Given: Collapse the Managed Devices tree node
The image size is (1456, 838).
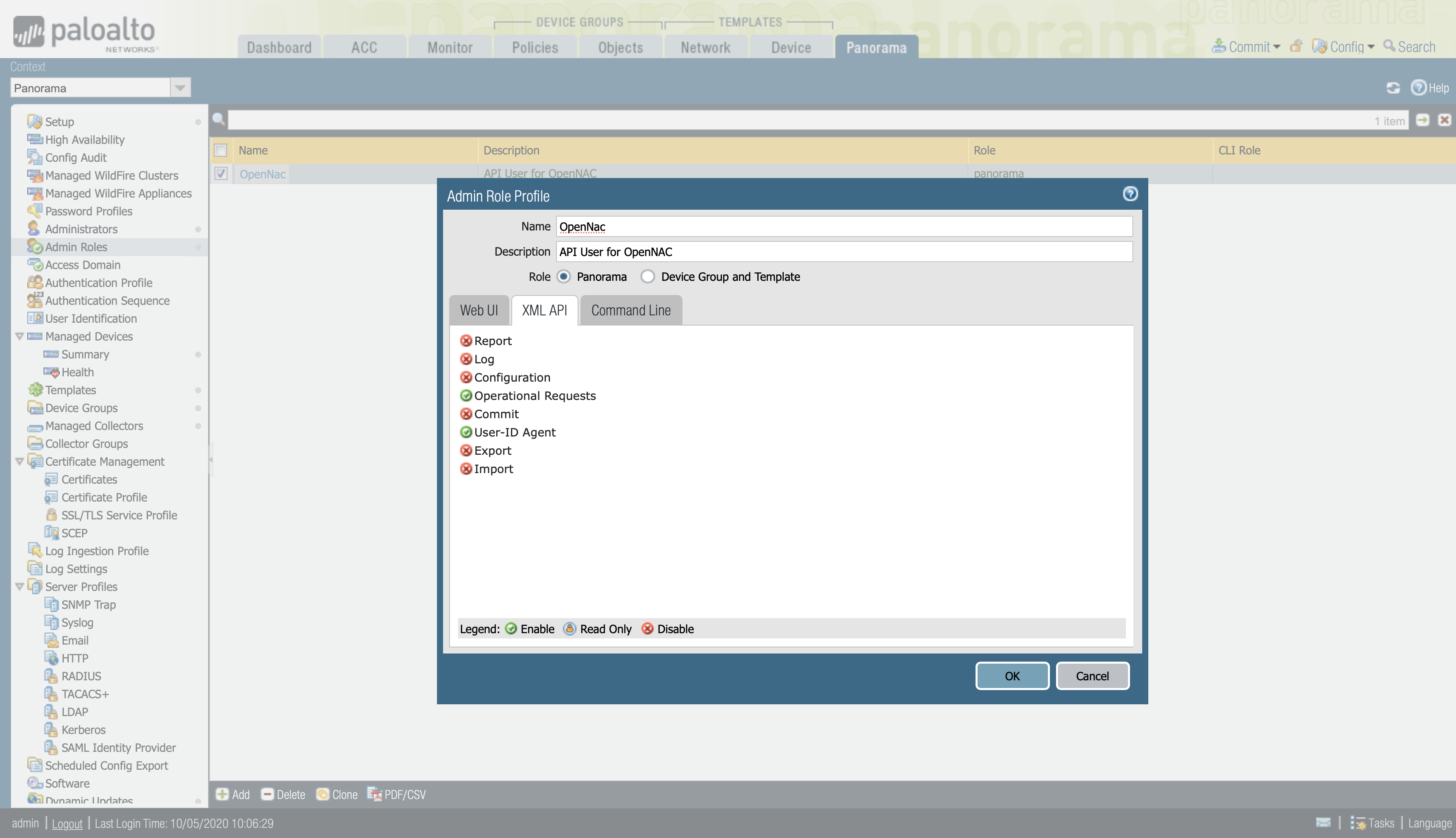Looking at the screenshot, I should coord(20,336).
